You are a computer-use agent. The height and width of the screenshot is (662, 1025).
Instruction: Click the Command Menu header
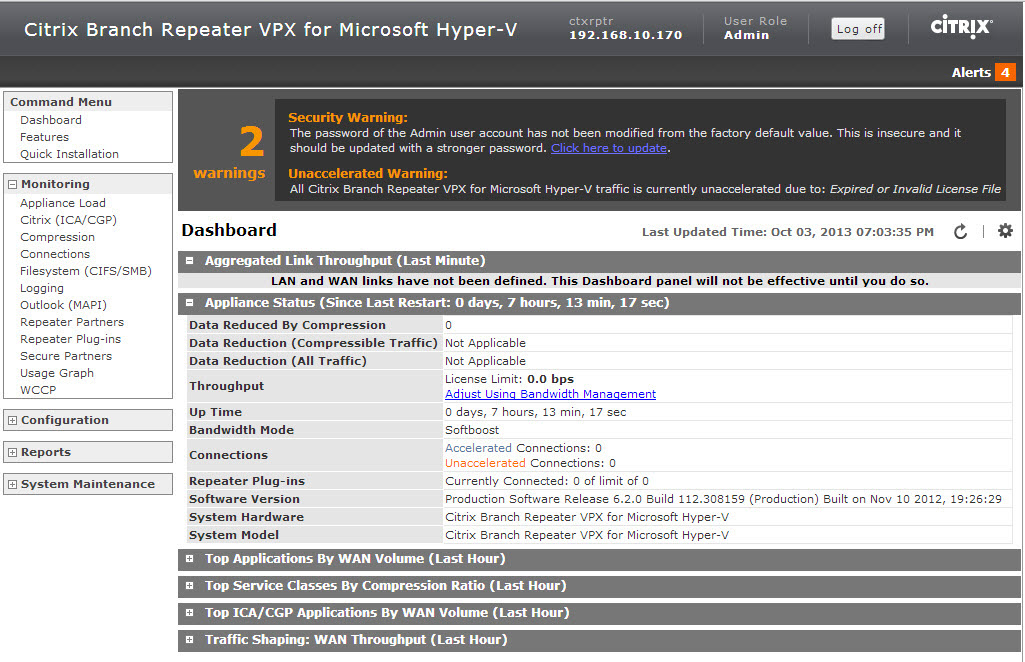(x=61, y=102)
